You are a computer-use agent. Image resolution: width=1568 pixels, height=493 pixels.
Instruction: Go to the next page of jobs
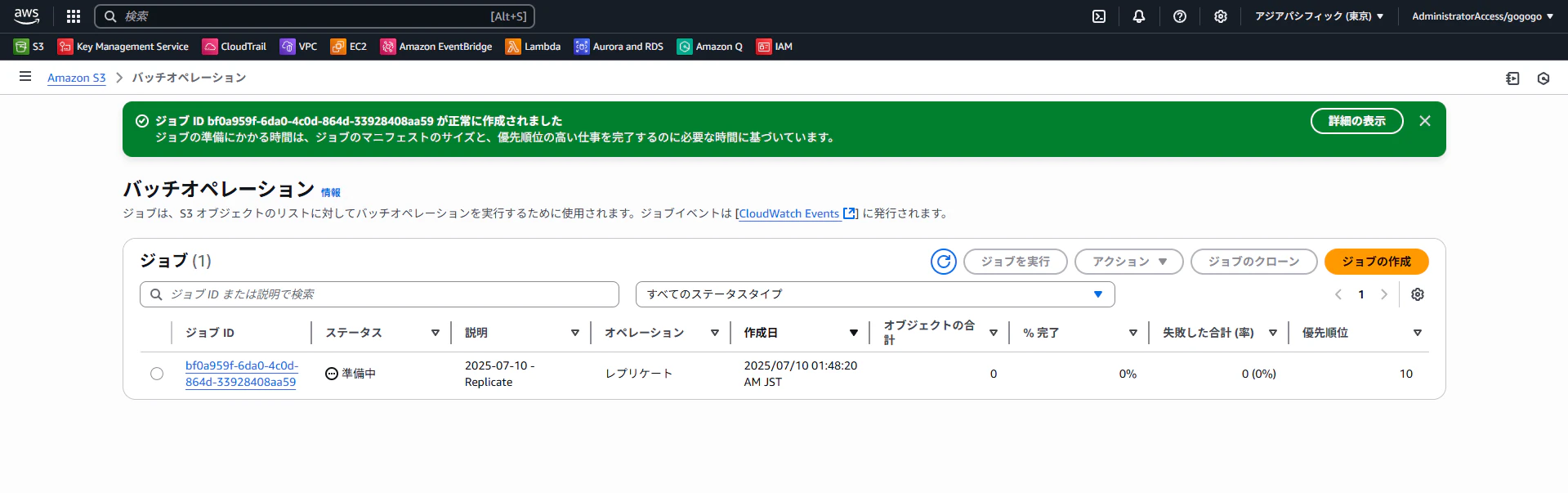coord(1384,294)
